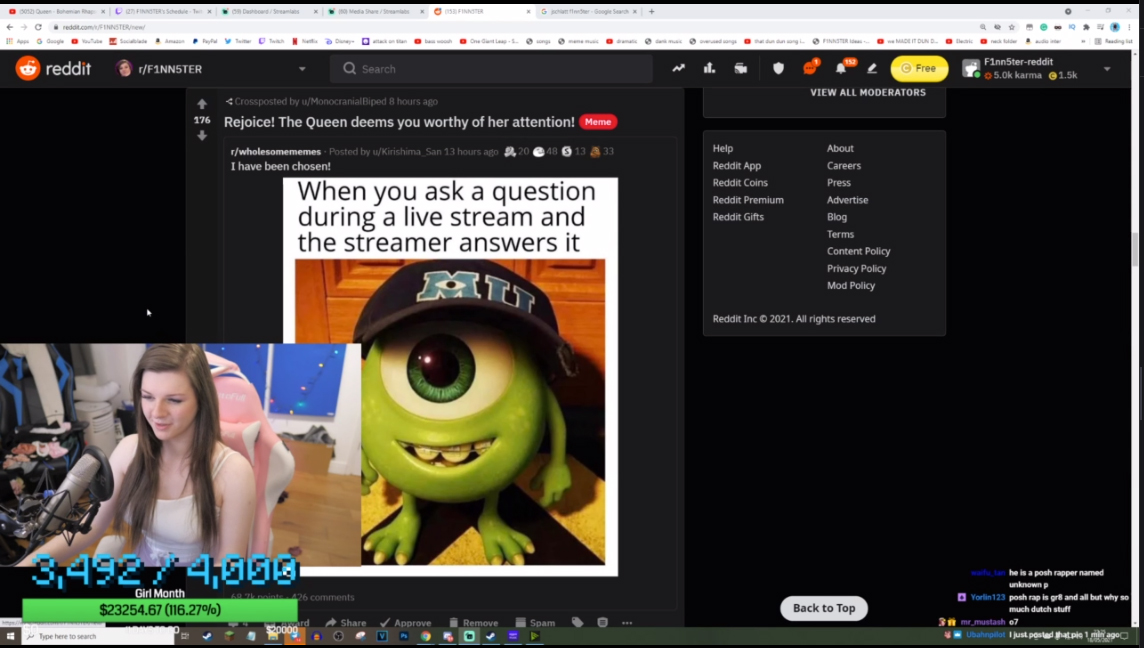Open the Help footer link
Viewport: 1144px width, 648px height.
[x=722, y=148]
